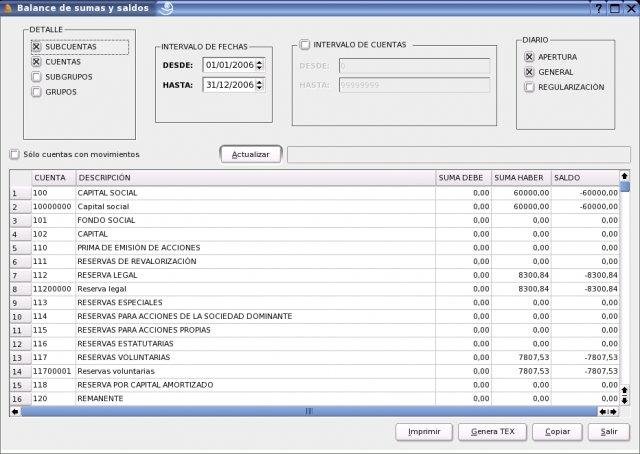
Task: Click the 'FONDO SOCIAL' description cell
Action: [256, 220]
